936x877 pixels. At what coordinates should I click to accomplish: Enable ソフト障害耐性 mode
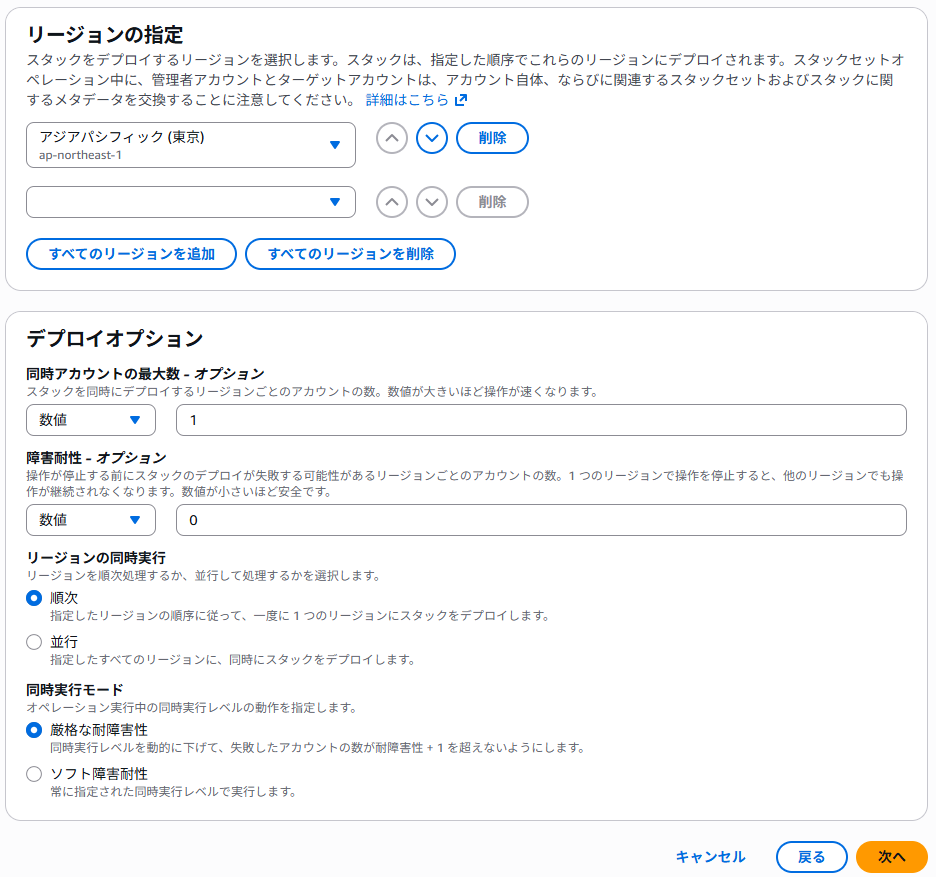click(x=32, y=774)
